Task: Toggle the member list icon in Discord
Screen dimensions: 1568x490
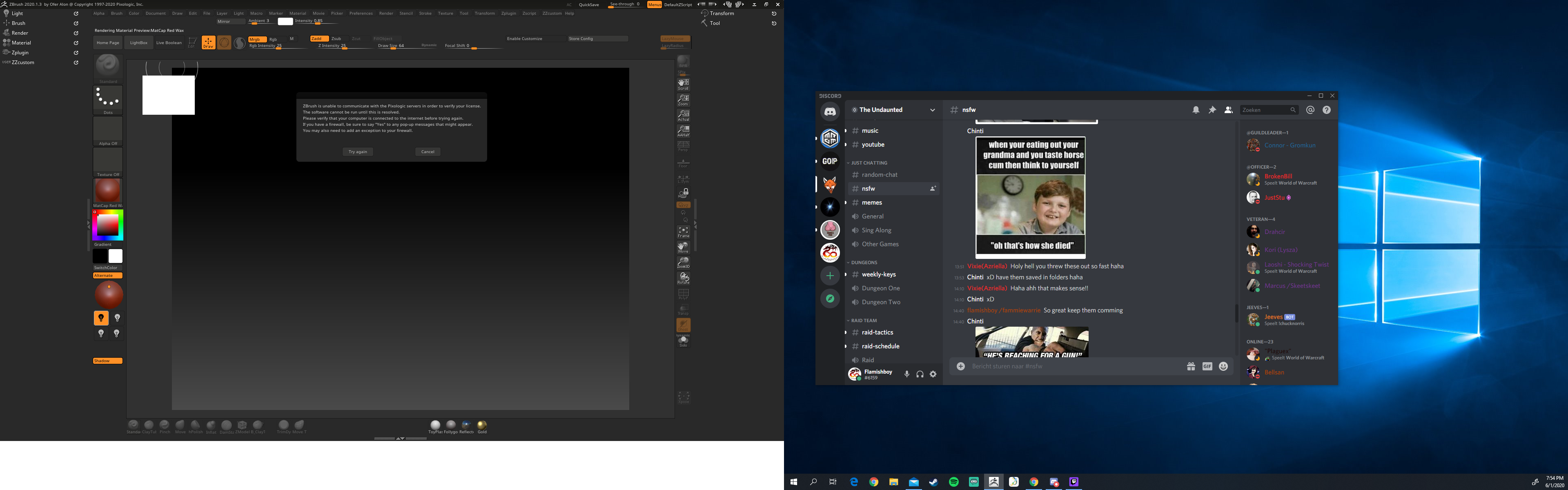Action: pos(1228,110)
